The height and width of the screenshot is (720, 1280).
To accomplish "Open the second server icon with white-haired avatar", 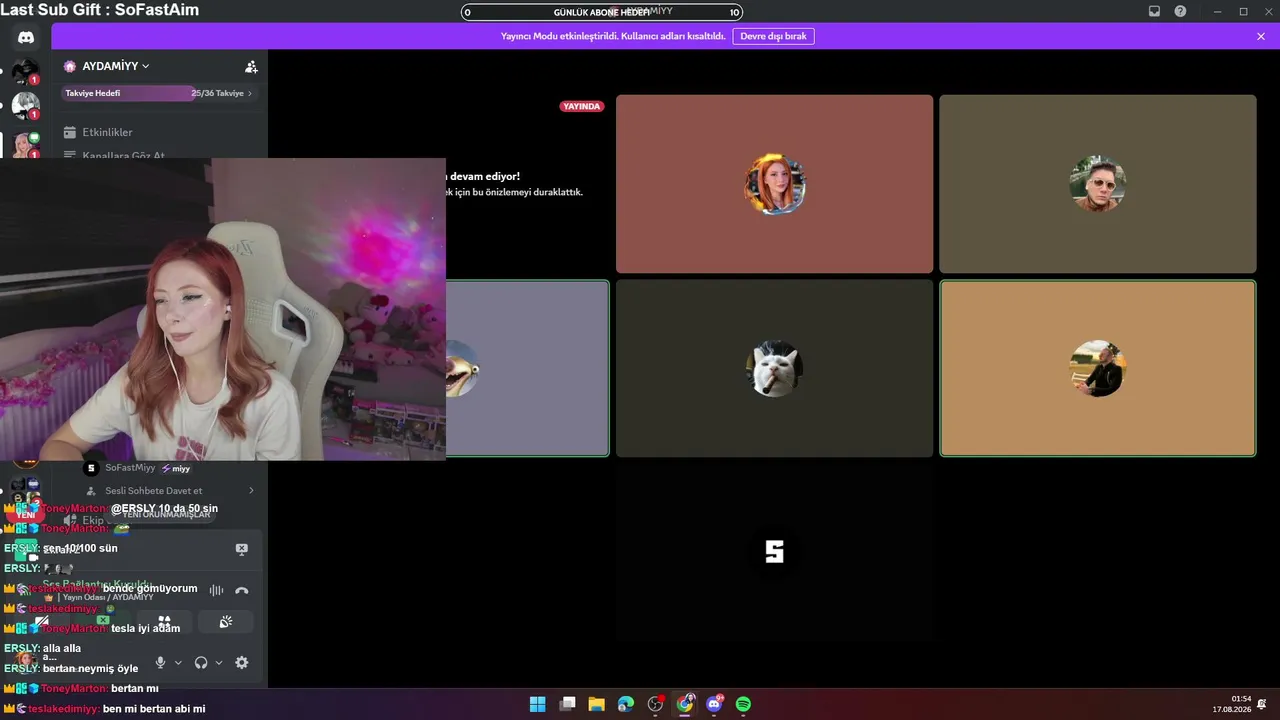I will (x=25, y=105).
